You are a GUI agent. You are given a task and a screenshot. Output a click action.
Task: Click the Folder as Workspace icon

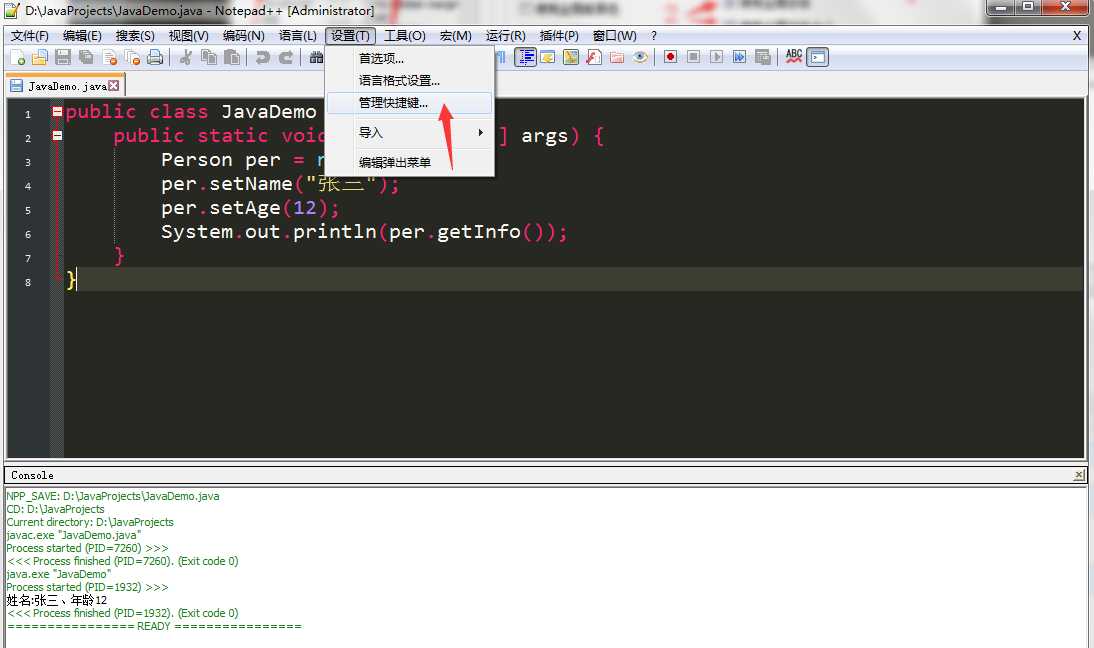617,57
